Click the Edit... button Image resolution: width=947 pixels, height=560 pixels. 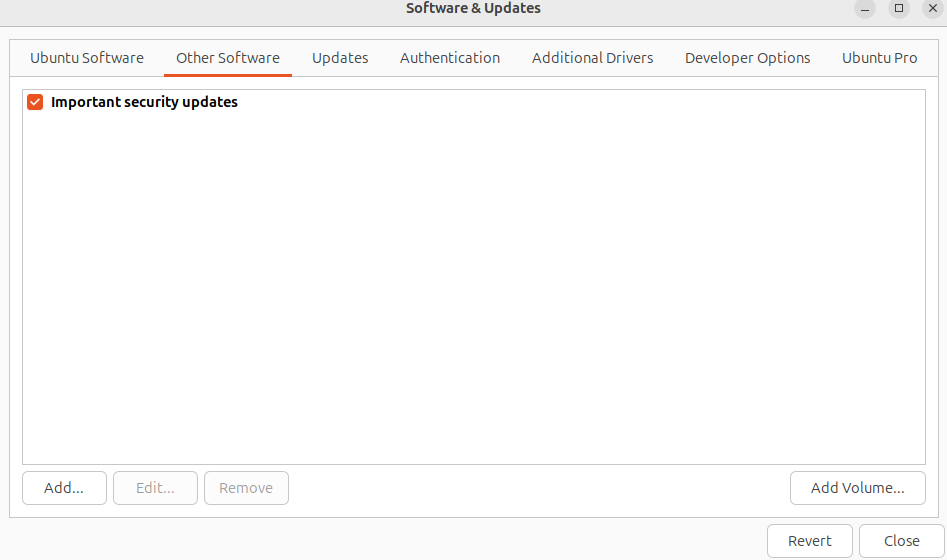coord(155,488)
